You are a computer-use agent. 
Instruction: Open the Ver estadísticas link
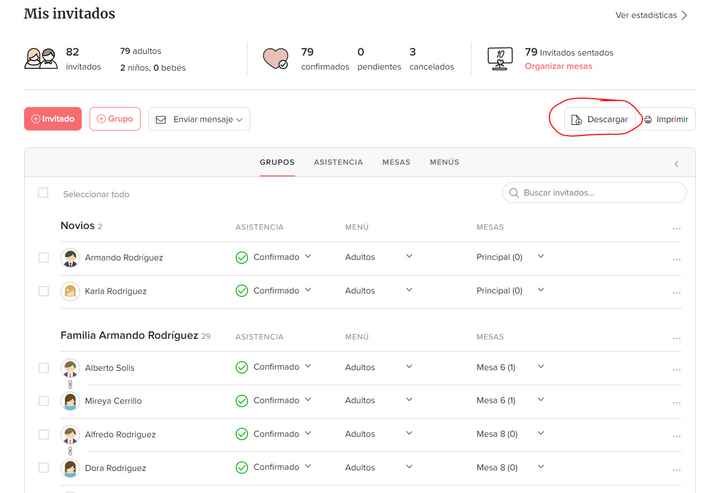(x=651, y=15)
